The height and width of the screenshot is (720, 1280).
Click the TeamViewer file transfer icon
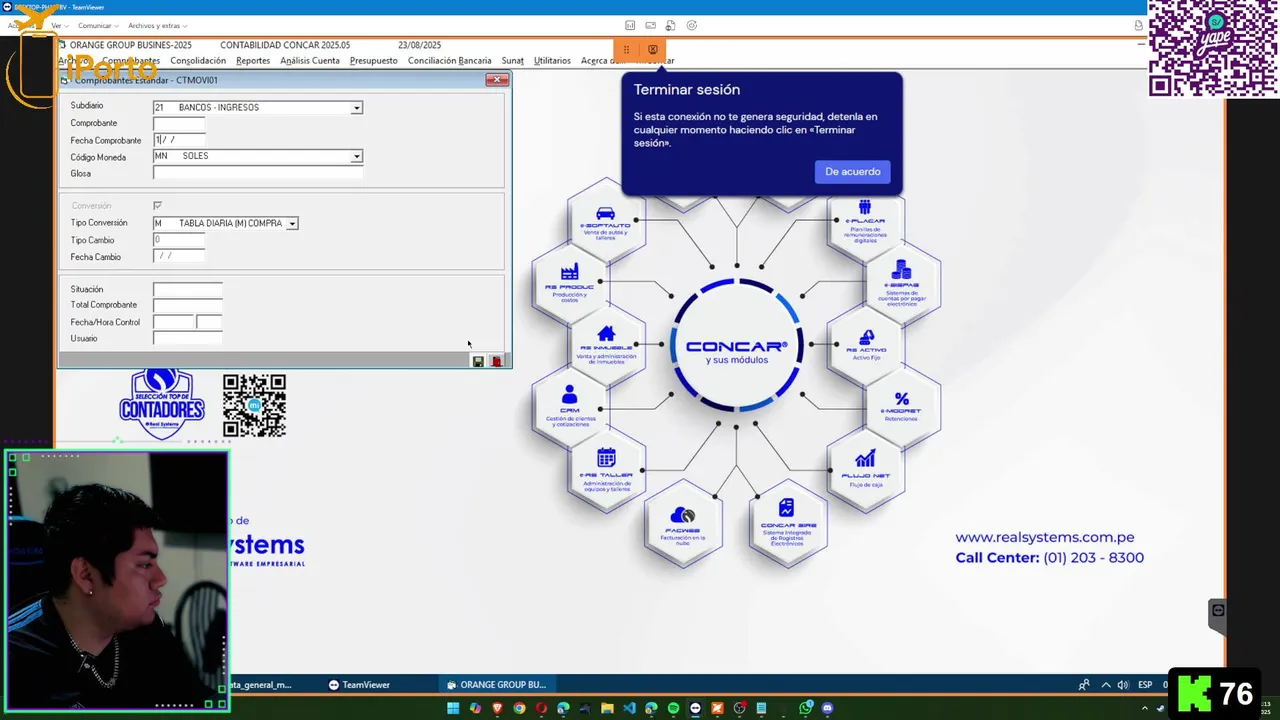click(x=671, y=25)
